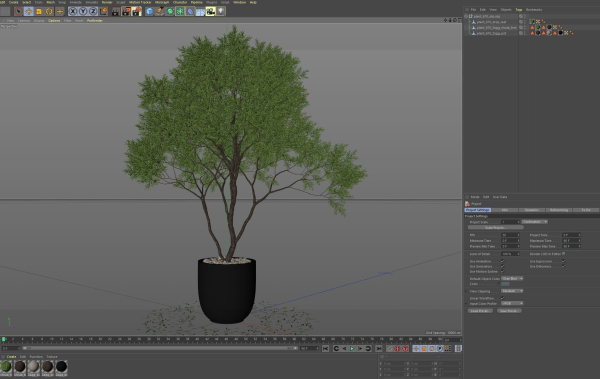Switch to the To Do tab
Image resolution: width=600 pixels, height=379 pixels.
click(586, 210)
